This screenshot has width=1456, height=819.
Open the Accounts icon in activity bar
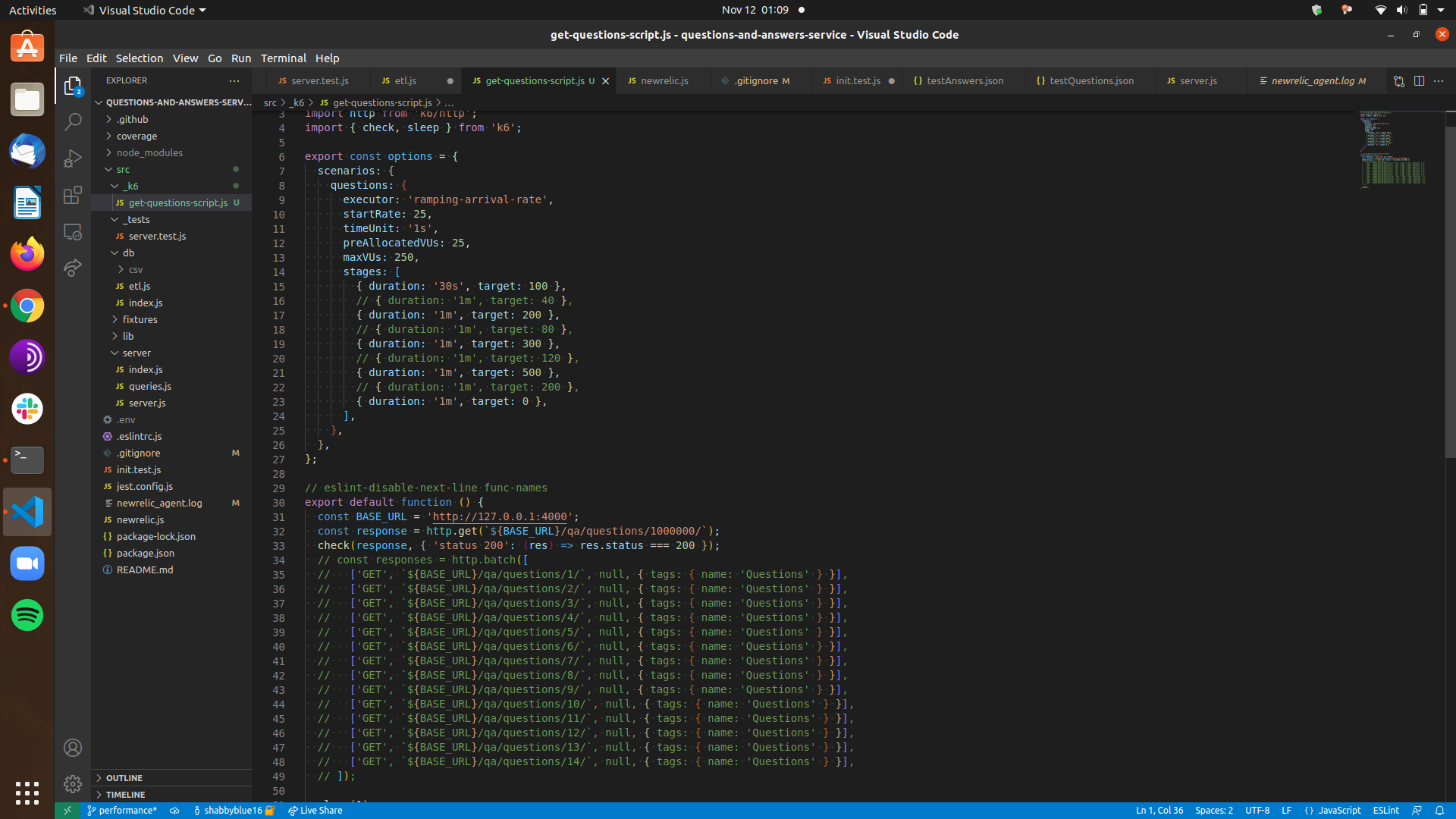tap(73, 748)
